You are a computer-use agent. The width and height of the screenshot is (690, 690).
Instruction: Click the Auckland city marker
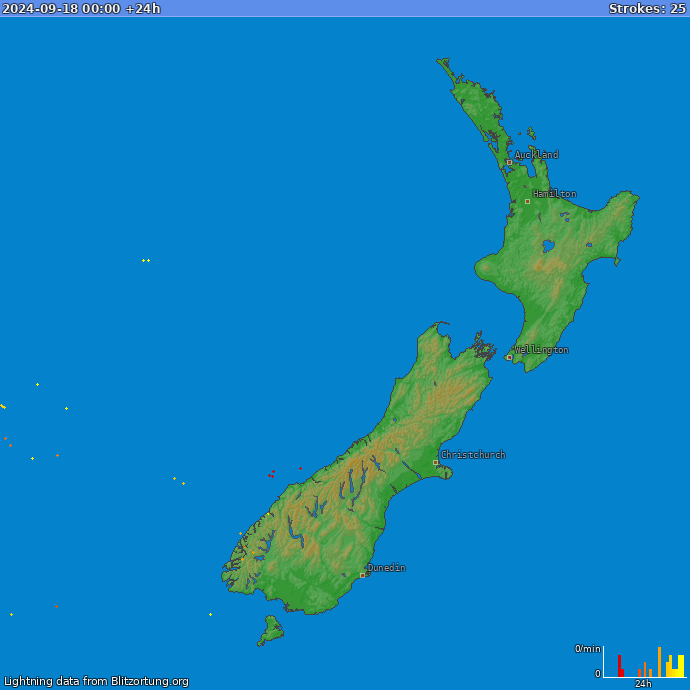[x=509, y=162]
